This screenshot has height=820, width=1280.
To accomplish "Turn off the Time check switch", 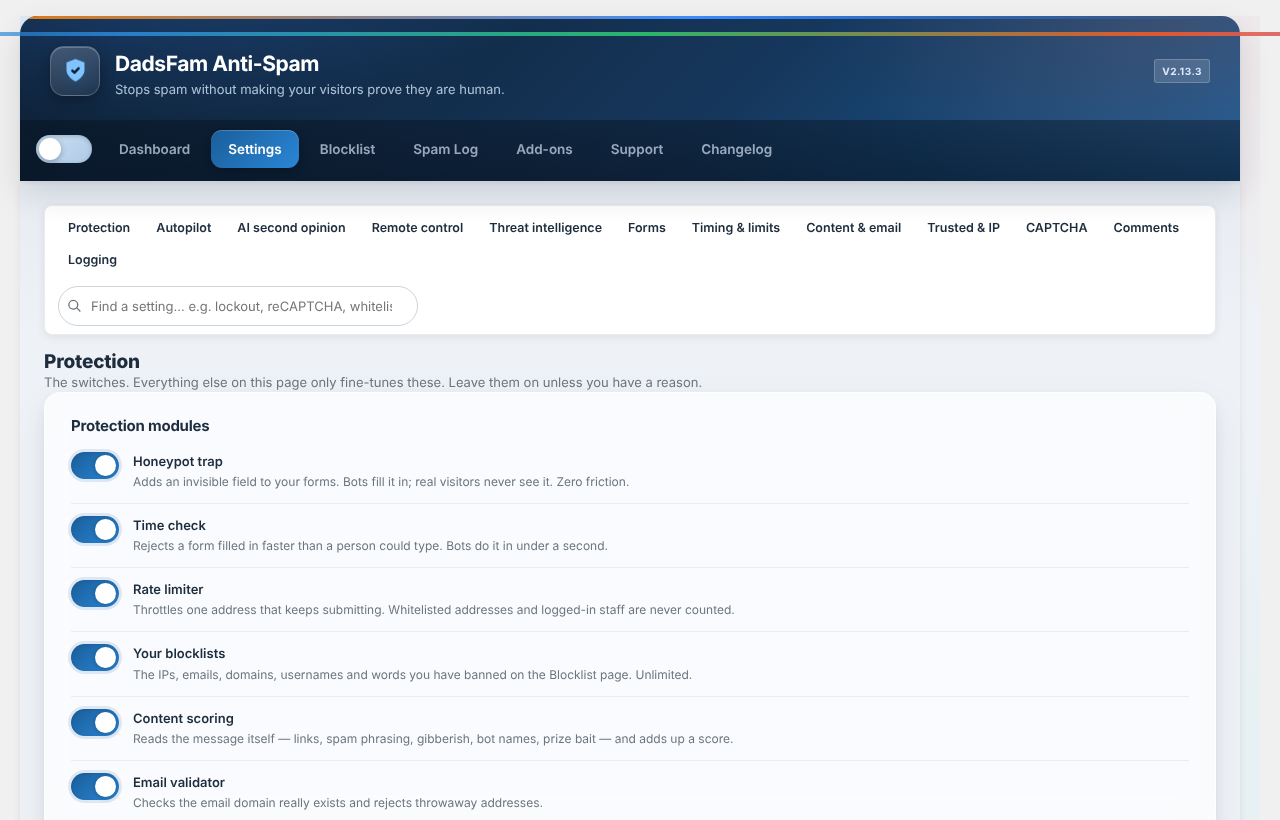I will coord(95,529).
